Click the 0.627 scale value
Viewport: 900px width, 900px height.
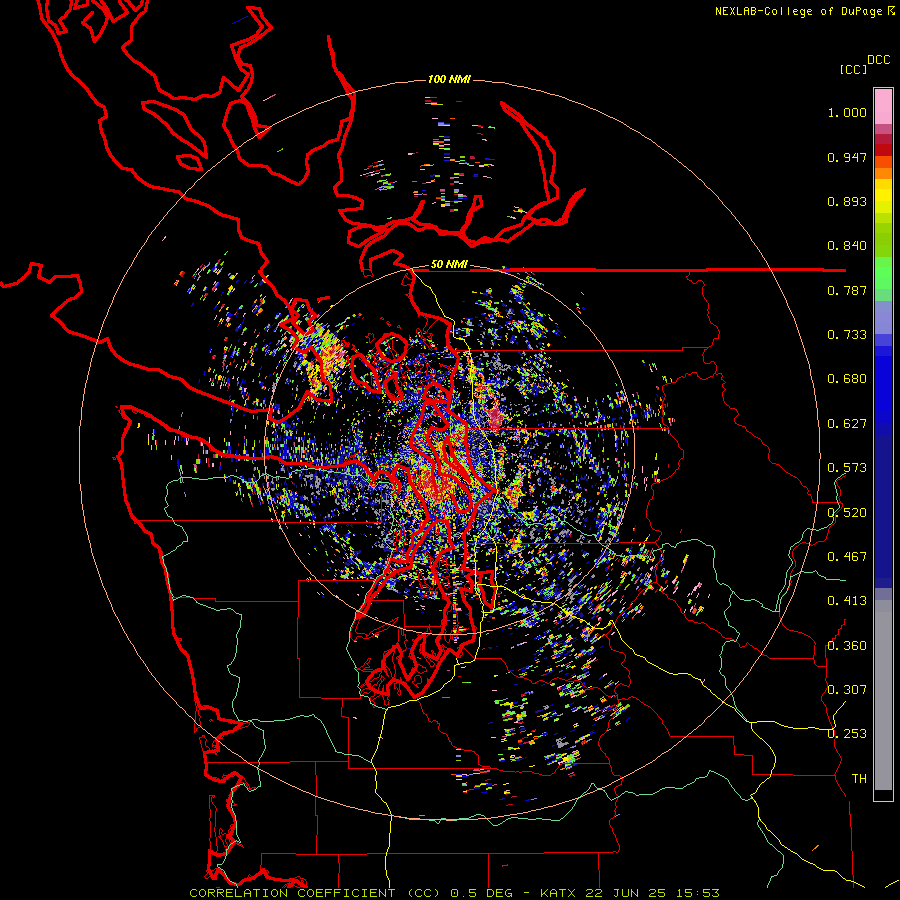[x=847, y=424]
